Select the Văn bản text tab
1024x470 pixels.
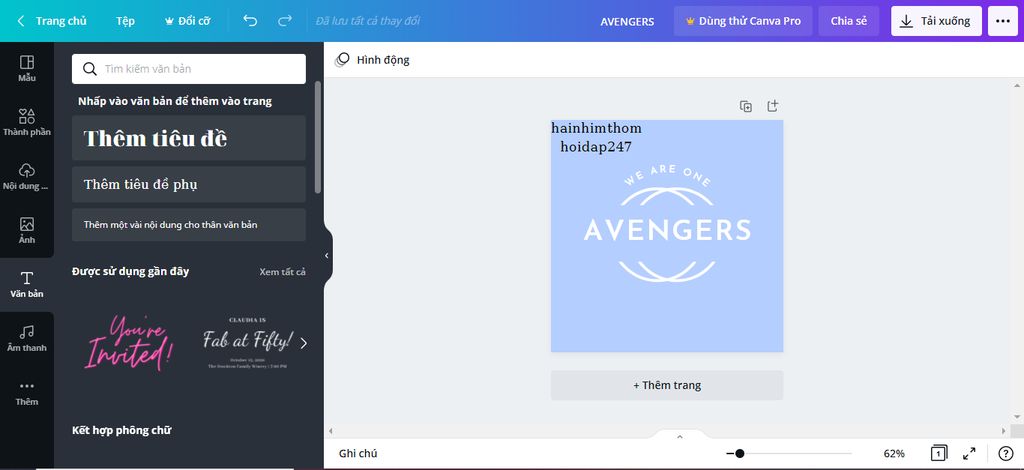coord(27,285)
